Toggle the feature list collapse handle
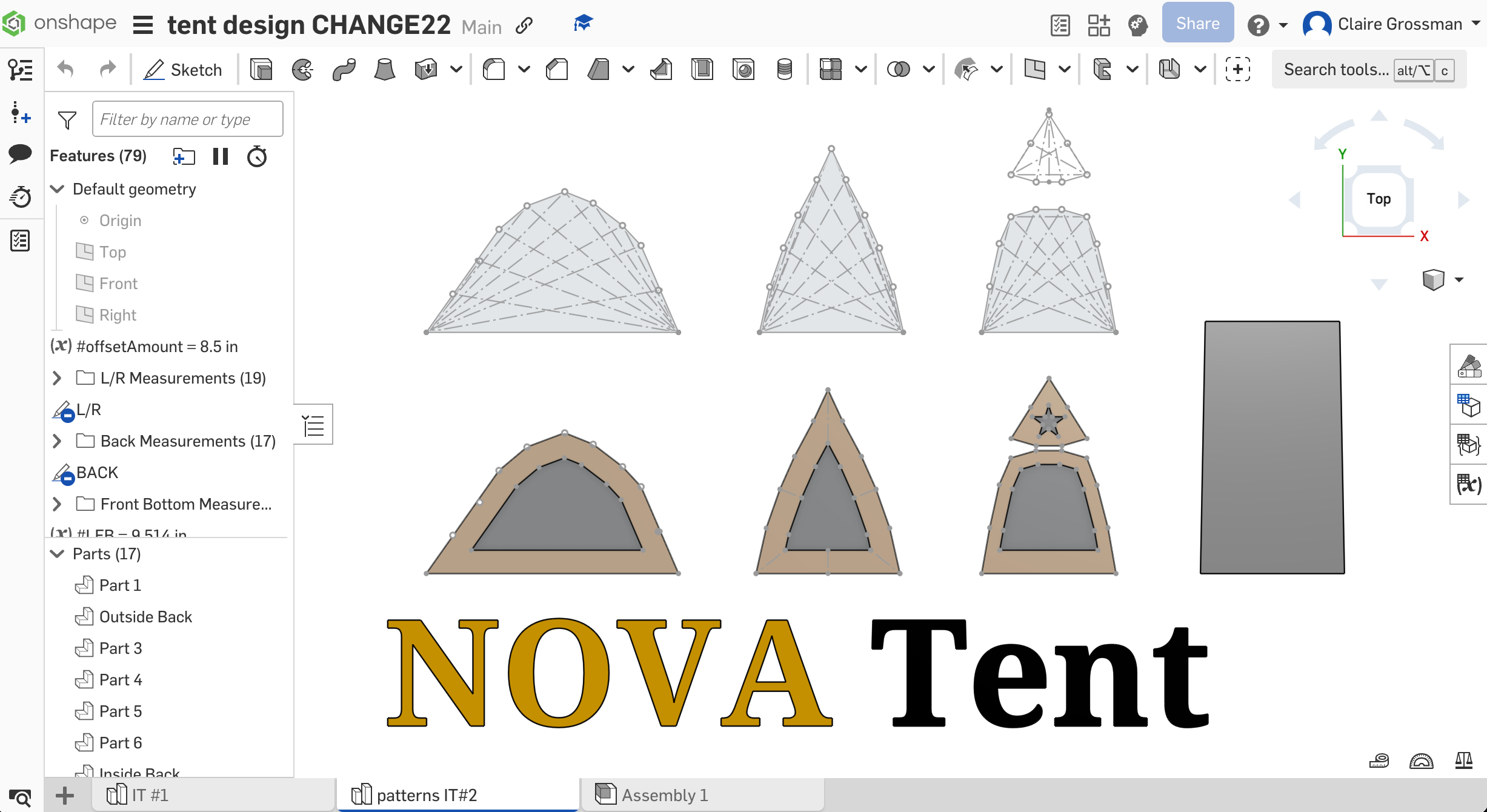This screenshot has height=812, width=1487. [x=313, y=425]
